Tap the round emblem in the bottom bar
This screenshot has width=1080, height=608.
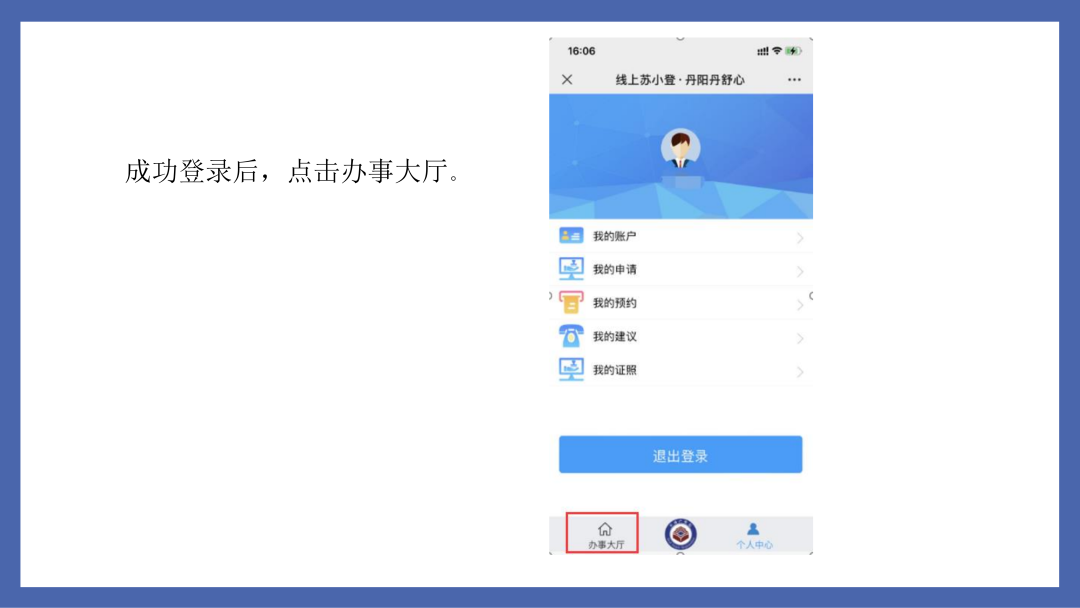(x=681, y=534)
